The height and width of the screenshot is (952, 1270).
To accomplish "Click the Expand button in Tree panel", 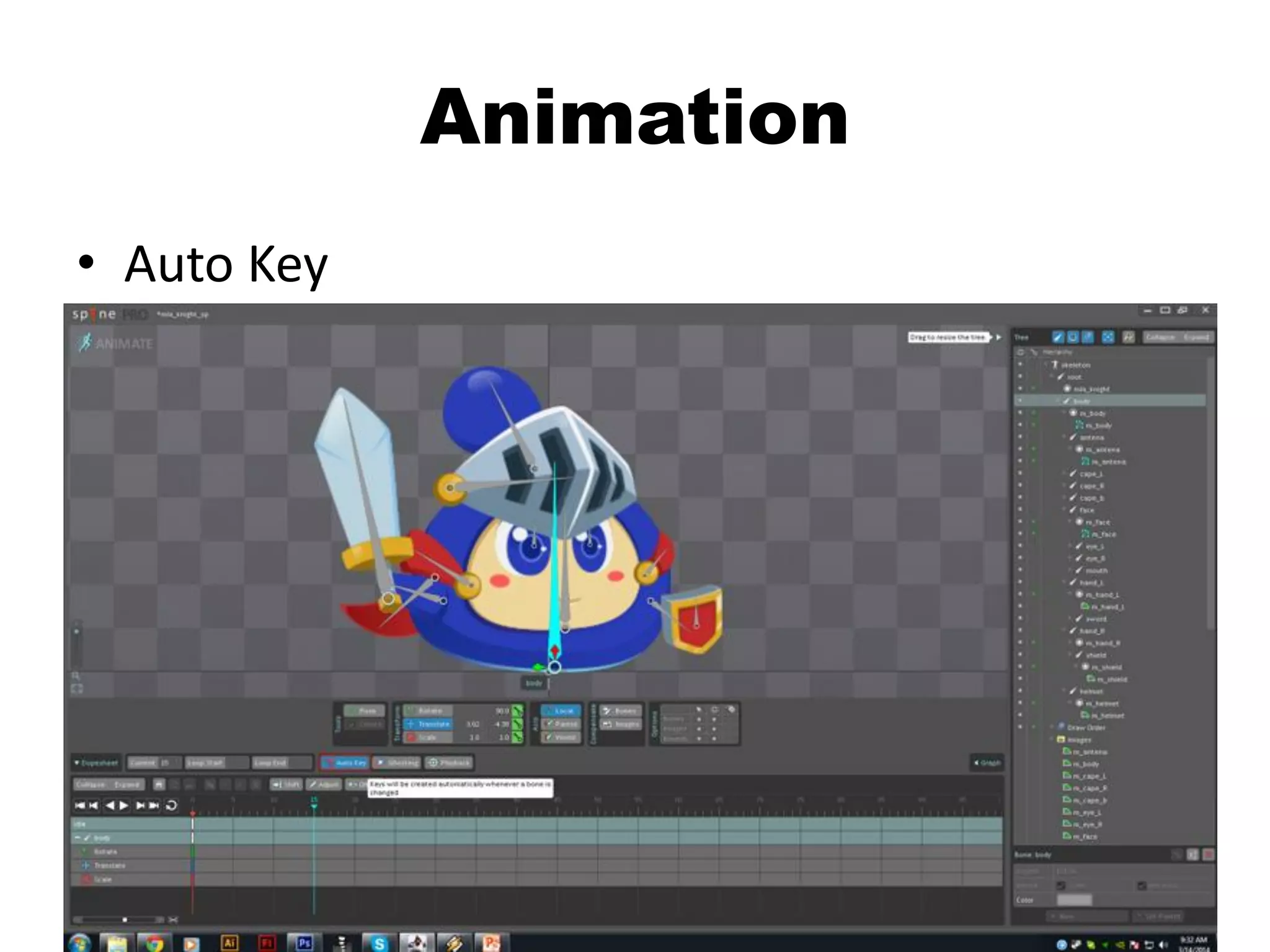I will coord(1196,337).
